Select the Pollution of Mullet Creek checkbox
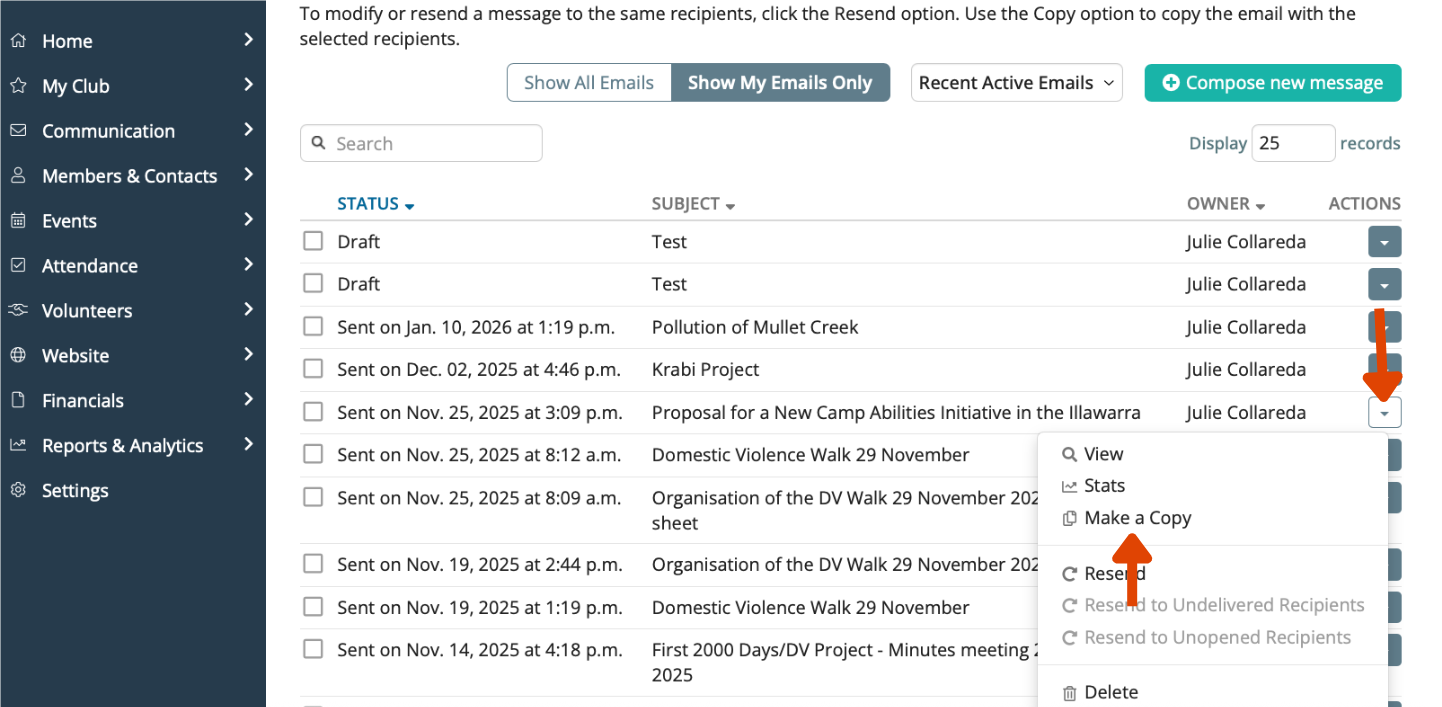This screenshot has width=1442, height=707. [x=313, y=326]
